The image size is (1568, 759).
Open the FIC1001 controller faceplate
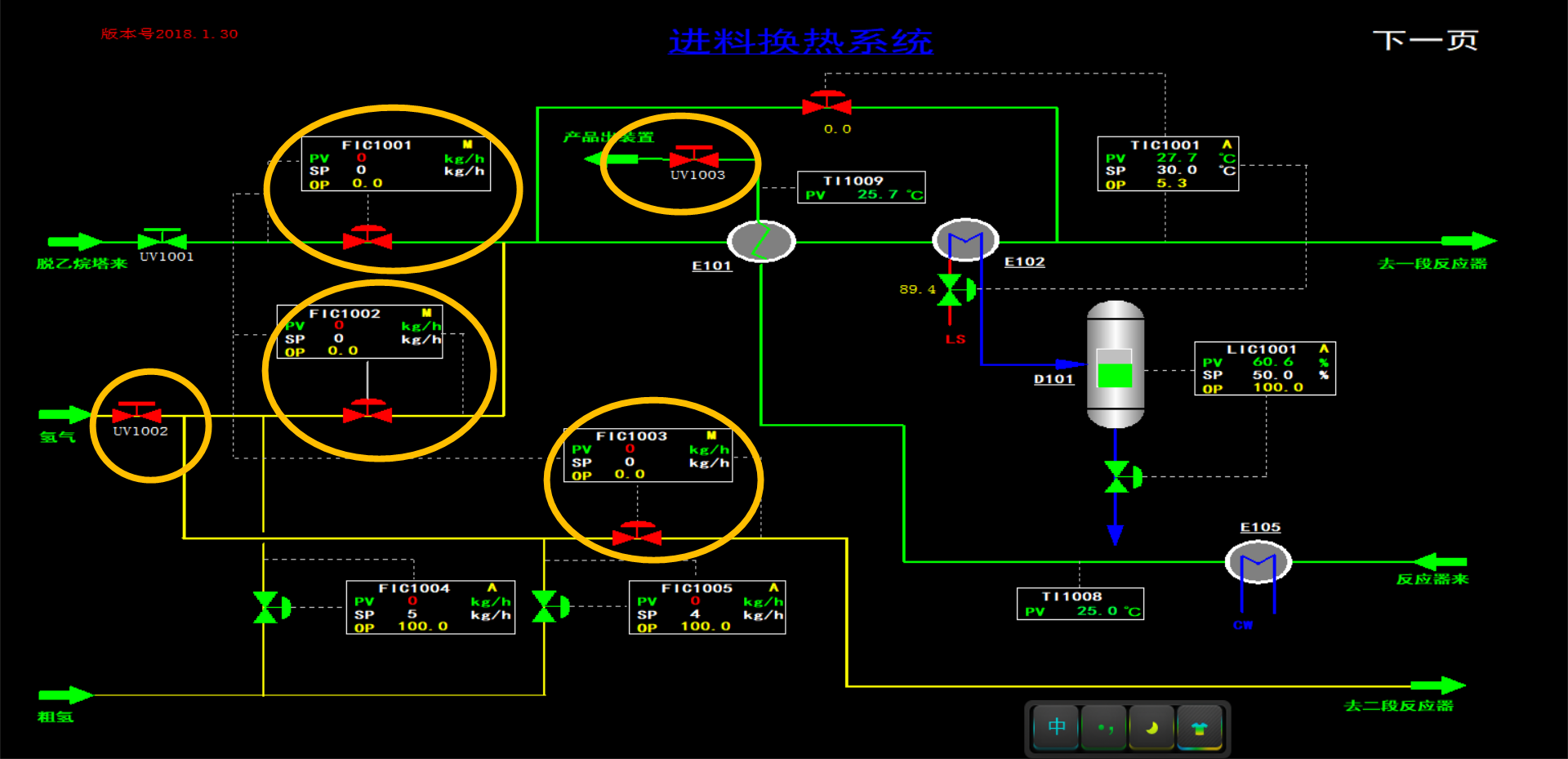coord(396,164)
